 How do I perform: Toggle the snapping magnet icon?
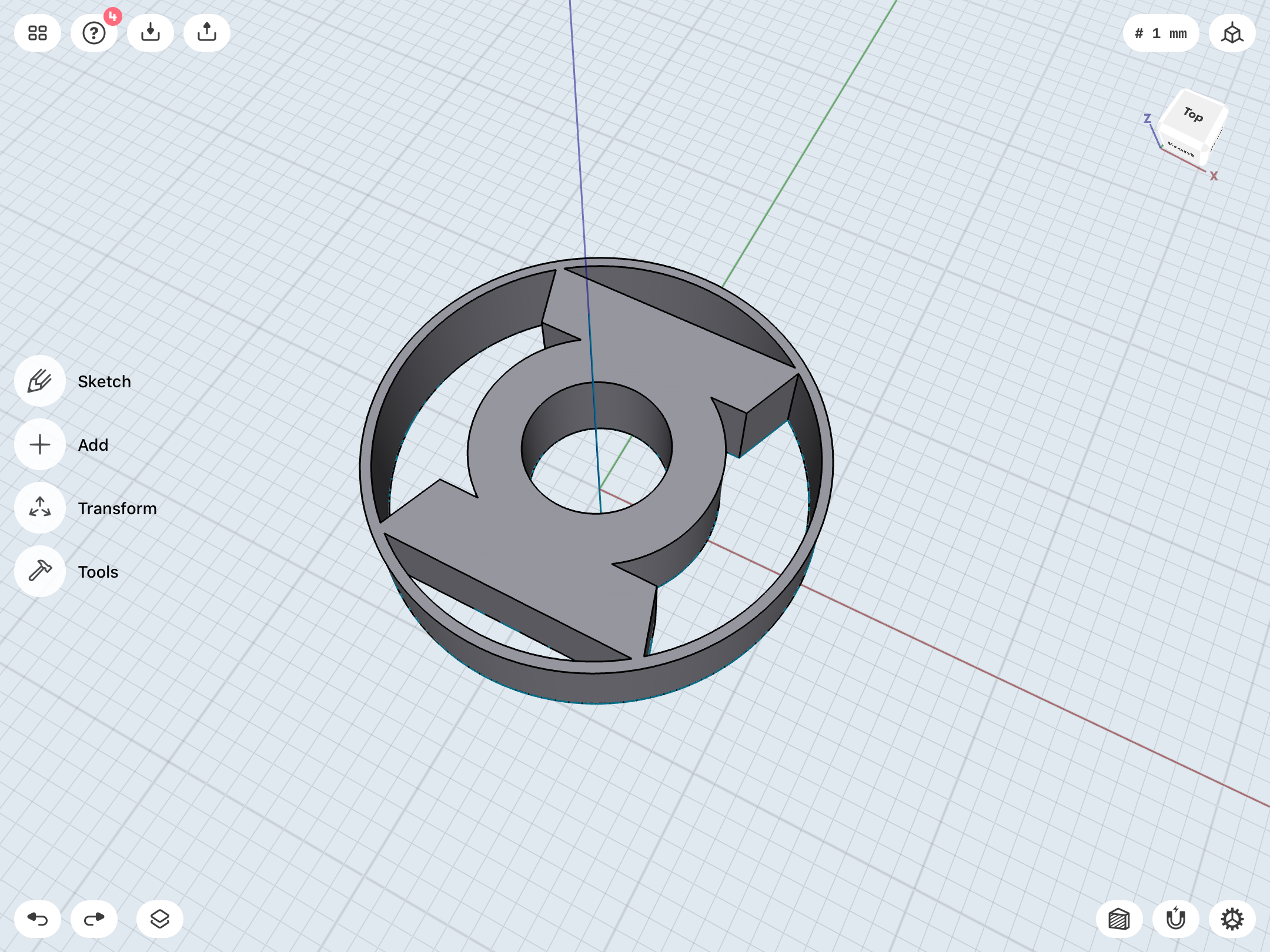[1176, 919]
